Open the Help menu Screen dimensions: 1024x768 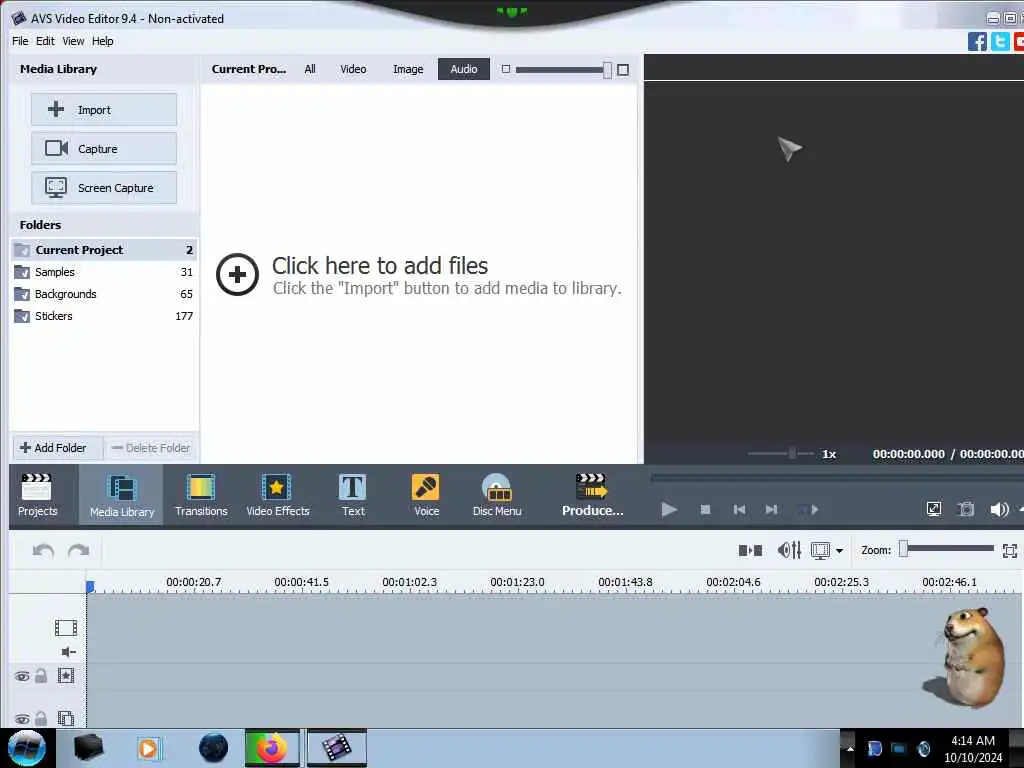pos(103,41)
